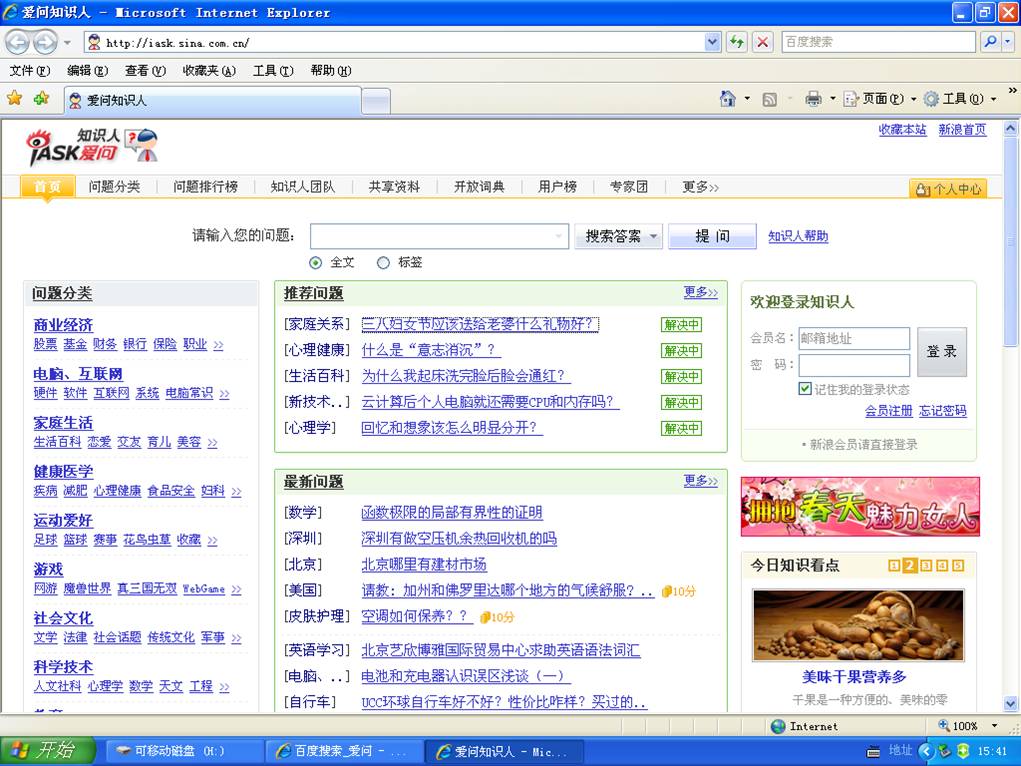This screenshot has width=1021, height=766.
Task: Click the 提问 button
Action: tap(712, 236)
